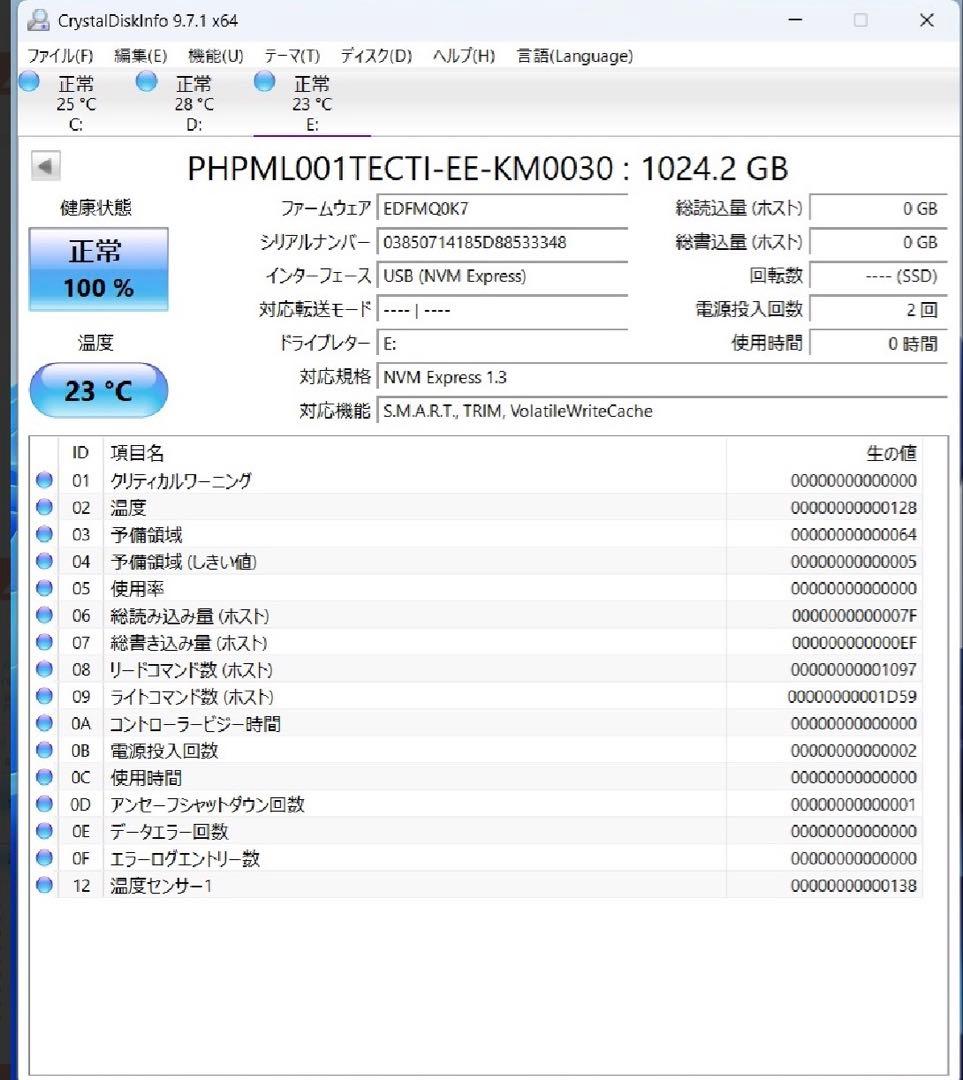Click the blue indicator for drive E:
963x1080 pixels.
(263, 81)
